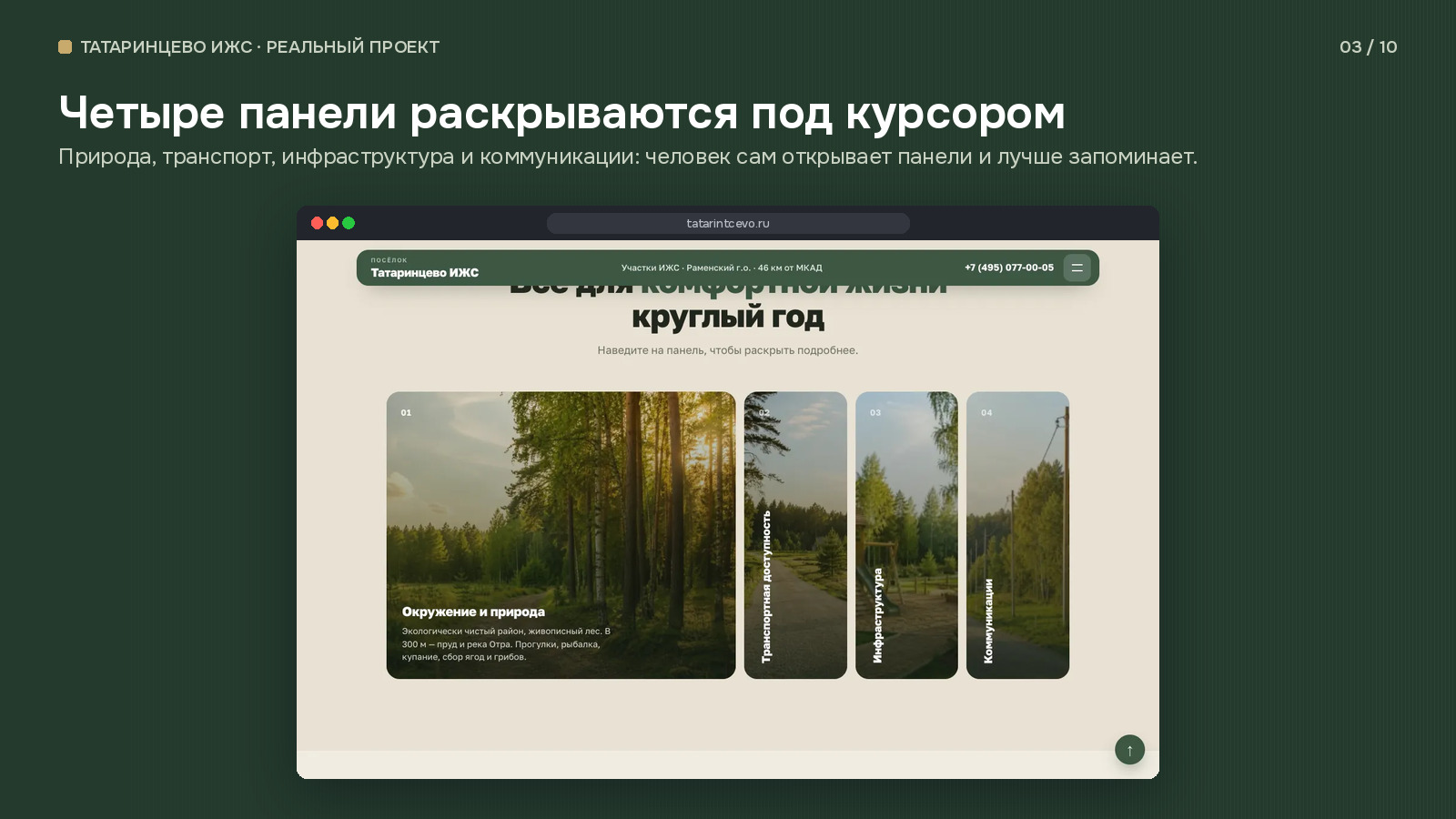
Task: Click the slide subtitle starting with Природа, транспорт
Action: [x=628, y=157]
